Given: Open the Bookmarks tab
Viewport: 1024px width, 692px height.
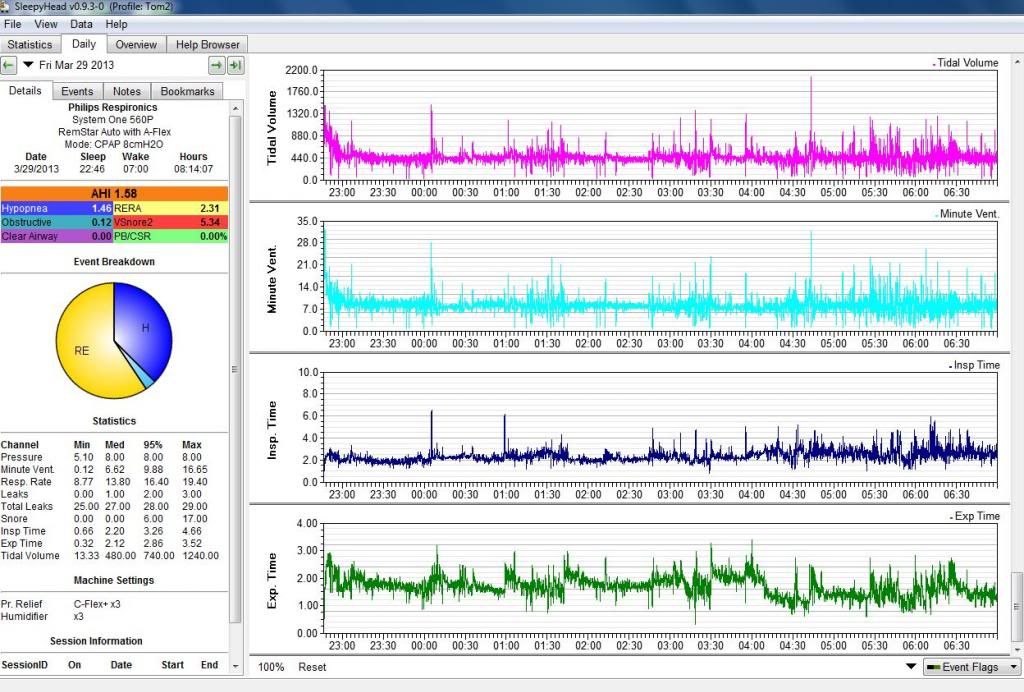Looking at the screenshot, I should tap(187, 91).
